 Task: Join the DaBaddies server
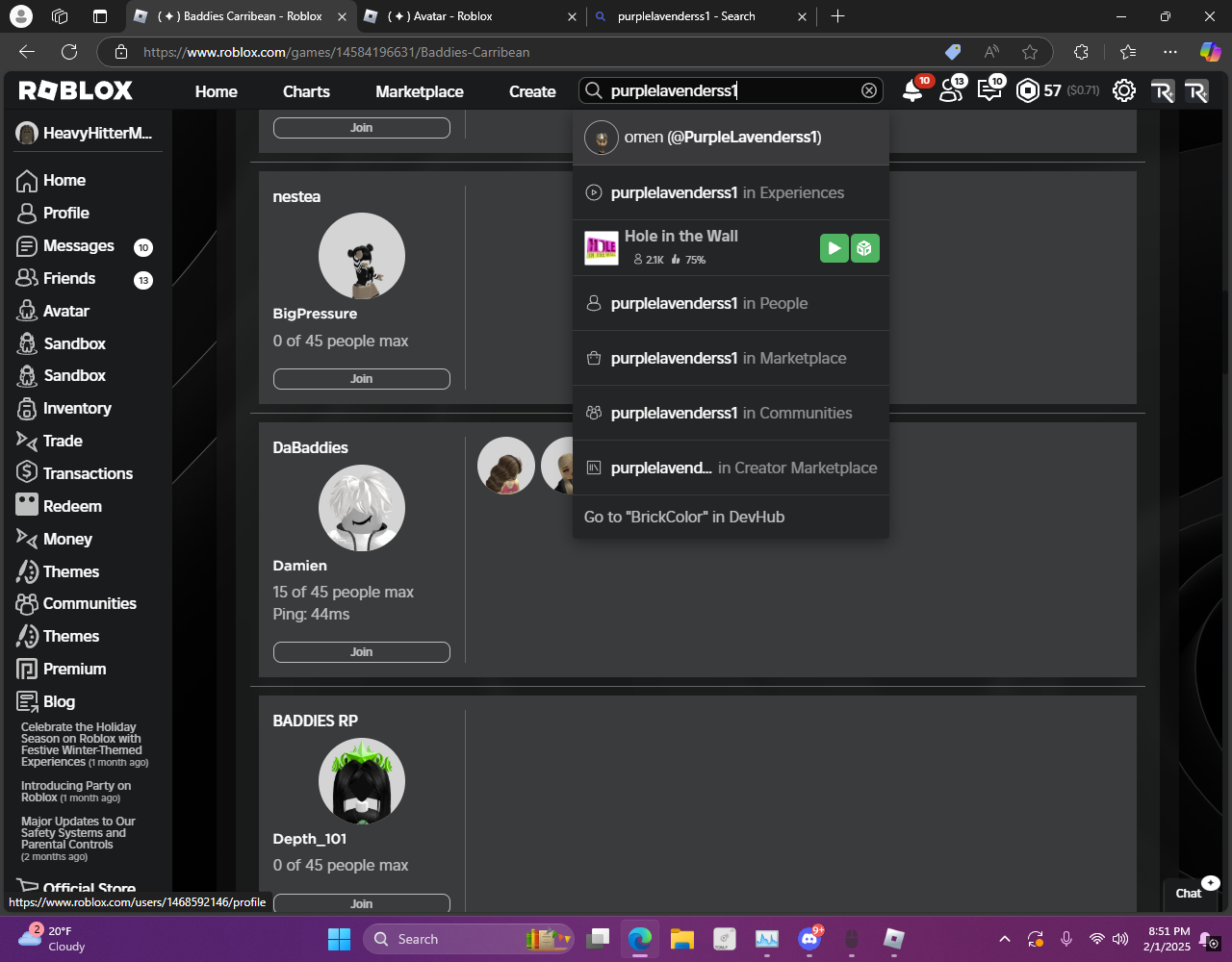[x=361, y=652]
